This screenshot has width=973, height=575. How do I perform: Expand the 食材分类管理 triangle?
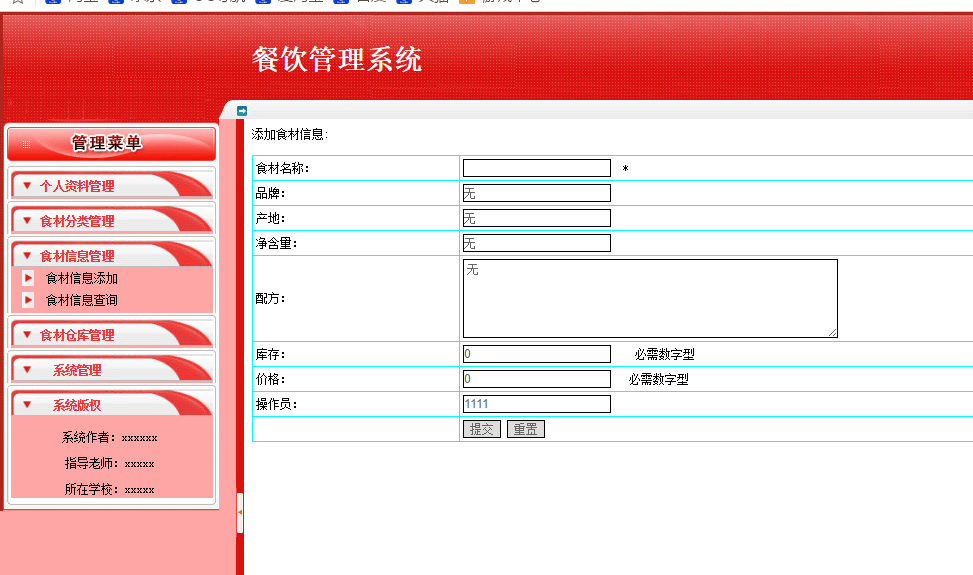click(27, 220)
